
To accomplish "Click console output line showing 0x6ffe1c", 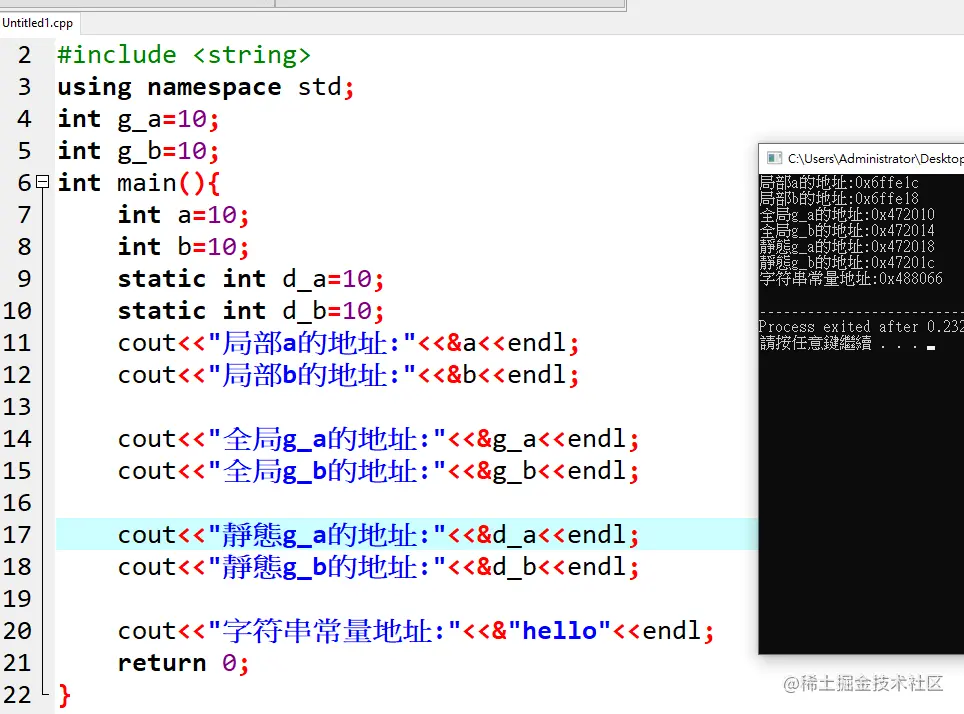I will point(839,183).
